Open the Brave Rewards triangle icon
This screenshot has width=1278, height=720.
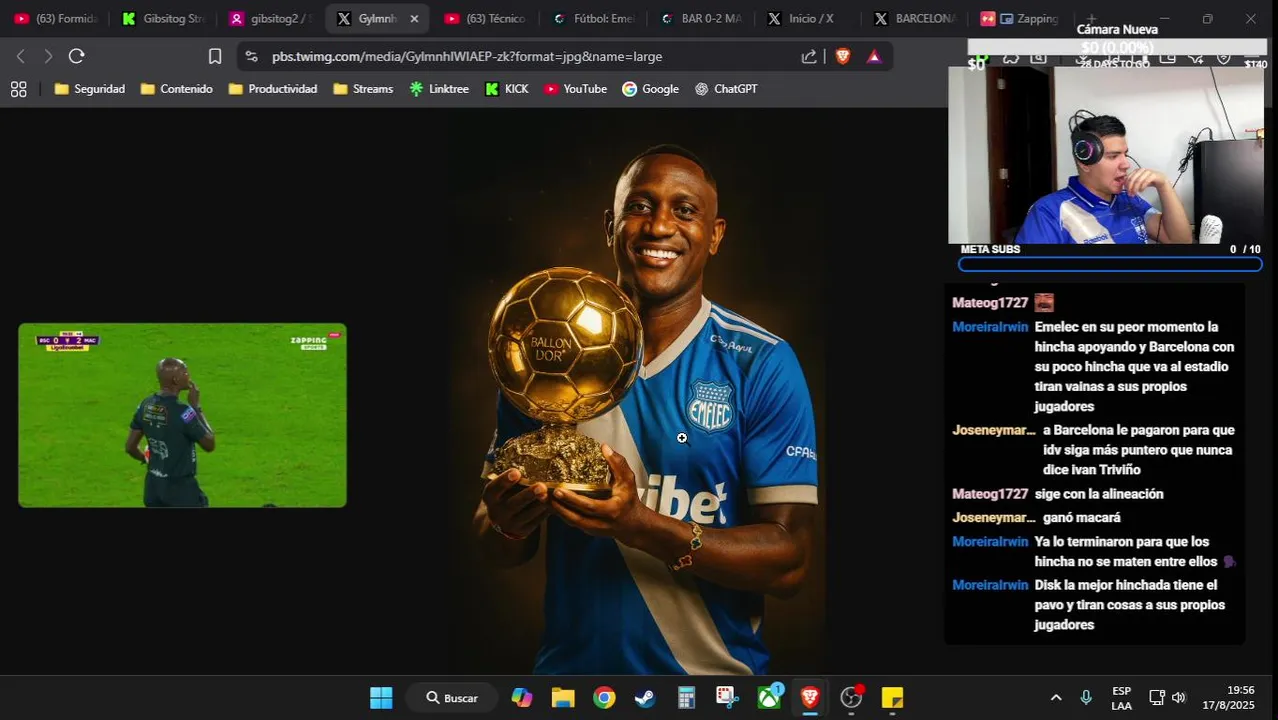pyautogui.click(x=874, y=56)
